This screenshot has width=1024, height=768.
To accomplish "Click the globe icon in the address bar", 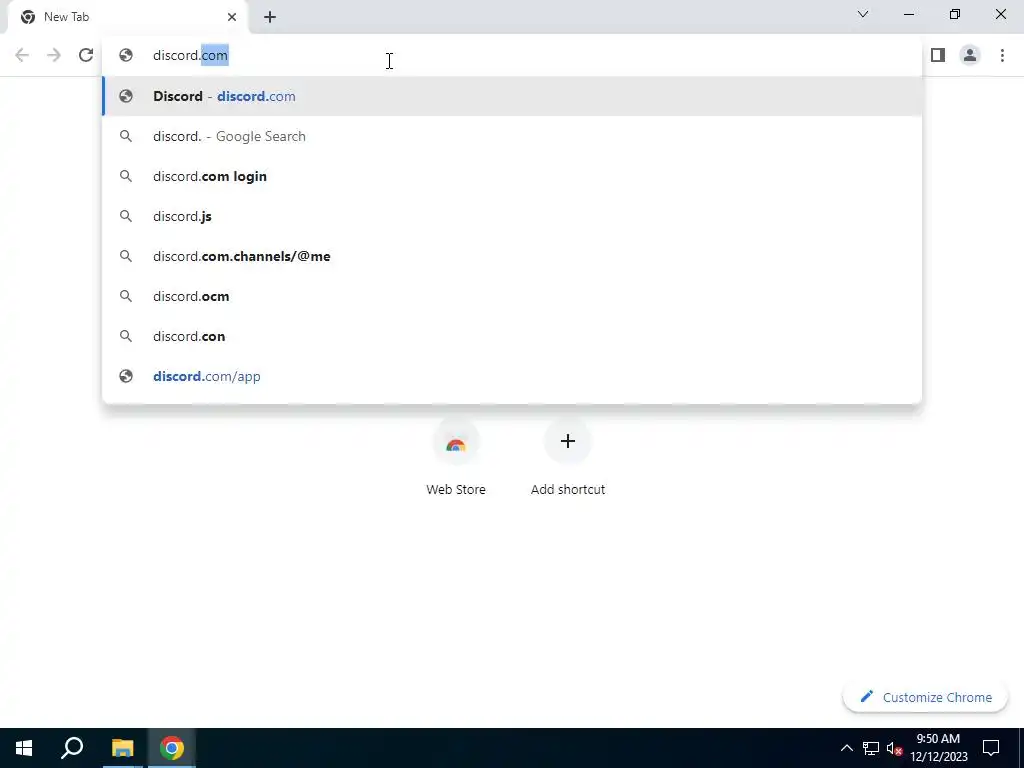I will (x=126, y=56).
